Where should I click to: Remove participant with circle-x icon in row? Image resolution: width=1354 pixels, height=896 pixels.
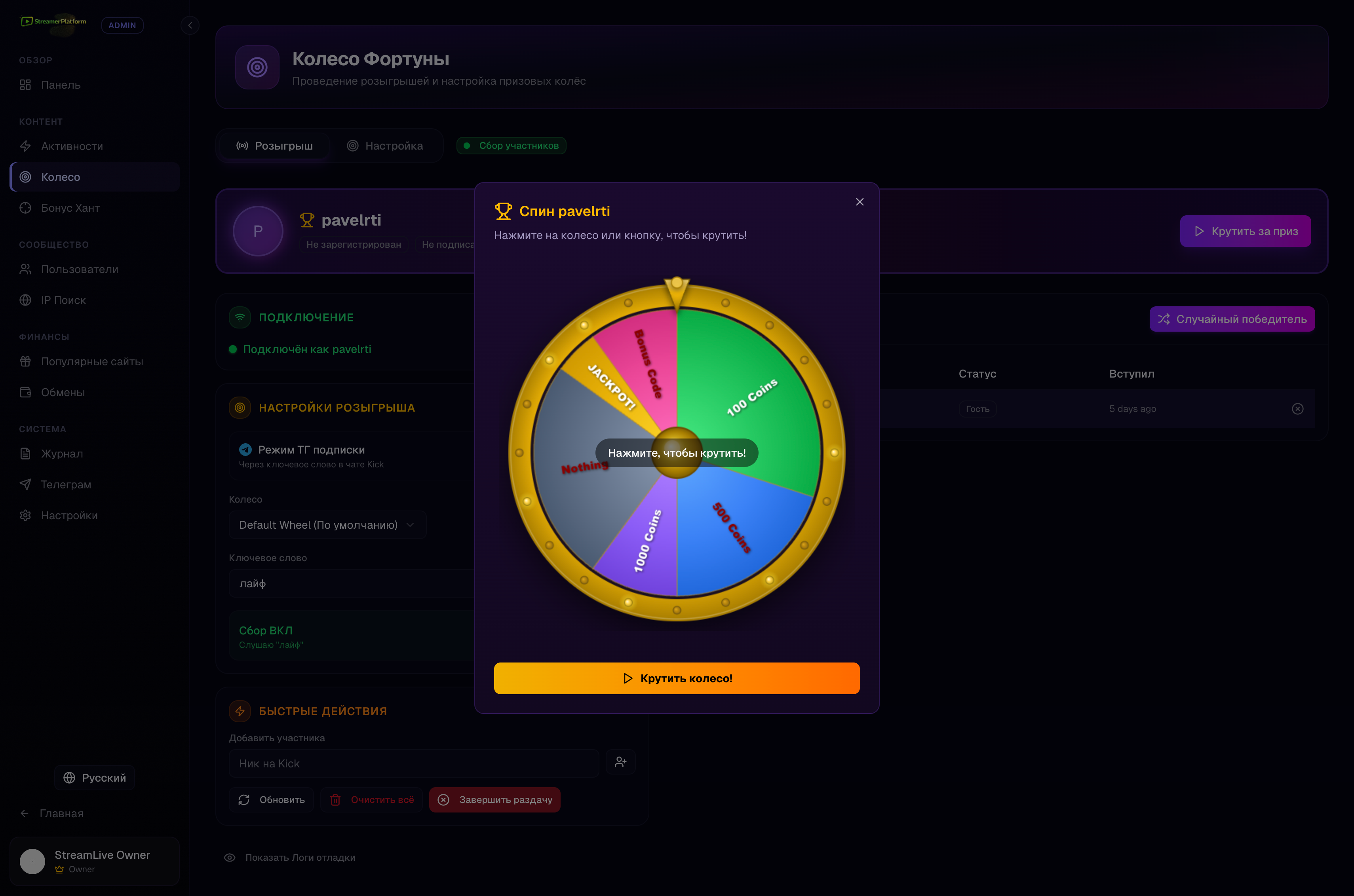(1297, 408)
